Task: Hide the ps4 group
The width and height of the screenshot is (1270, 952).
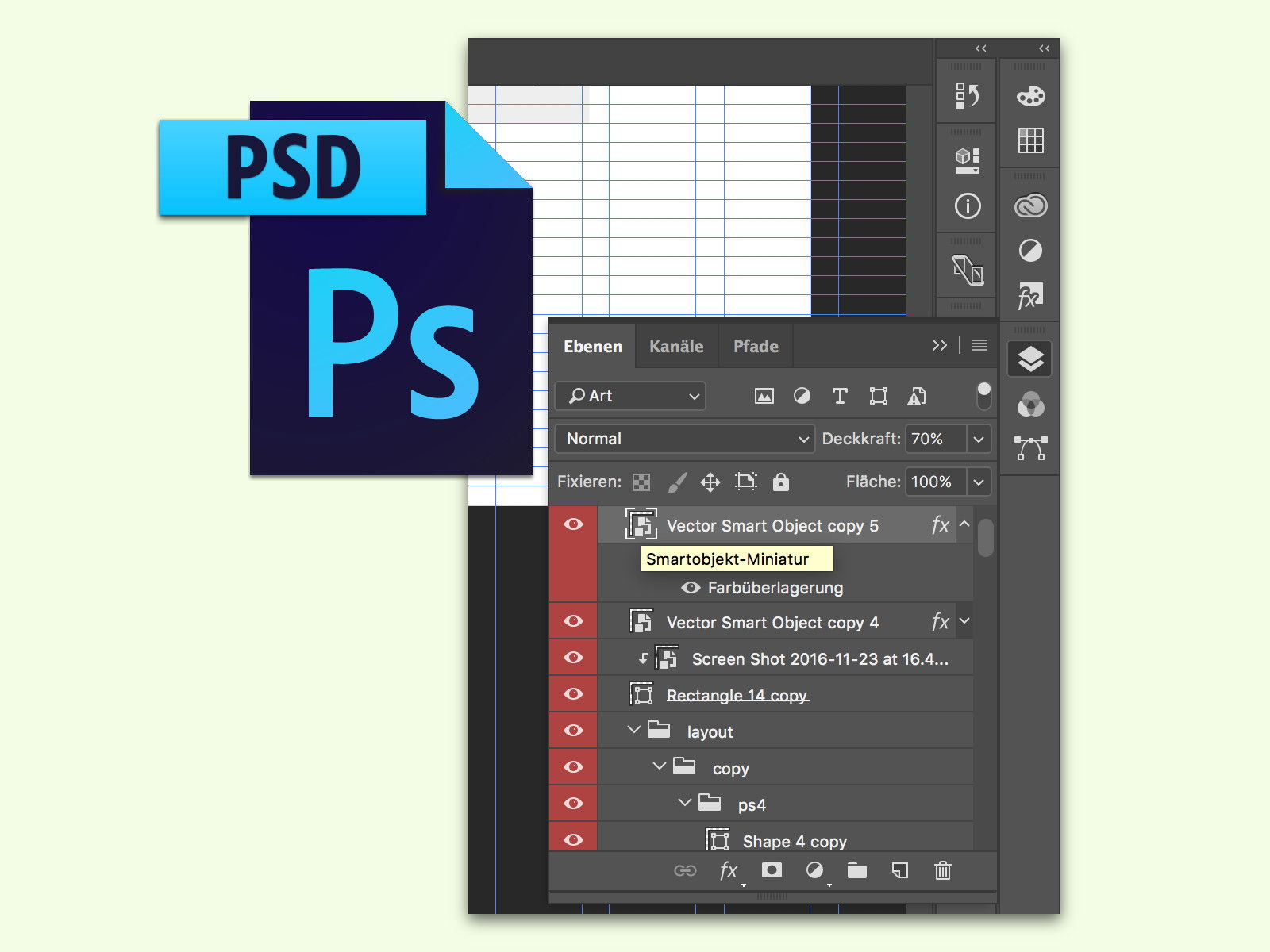Action: (x=573, y=804)
